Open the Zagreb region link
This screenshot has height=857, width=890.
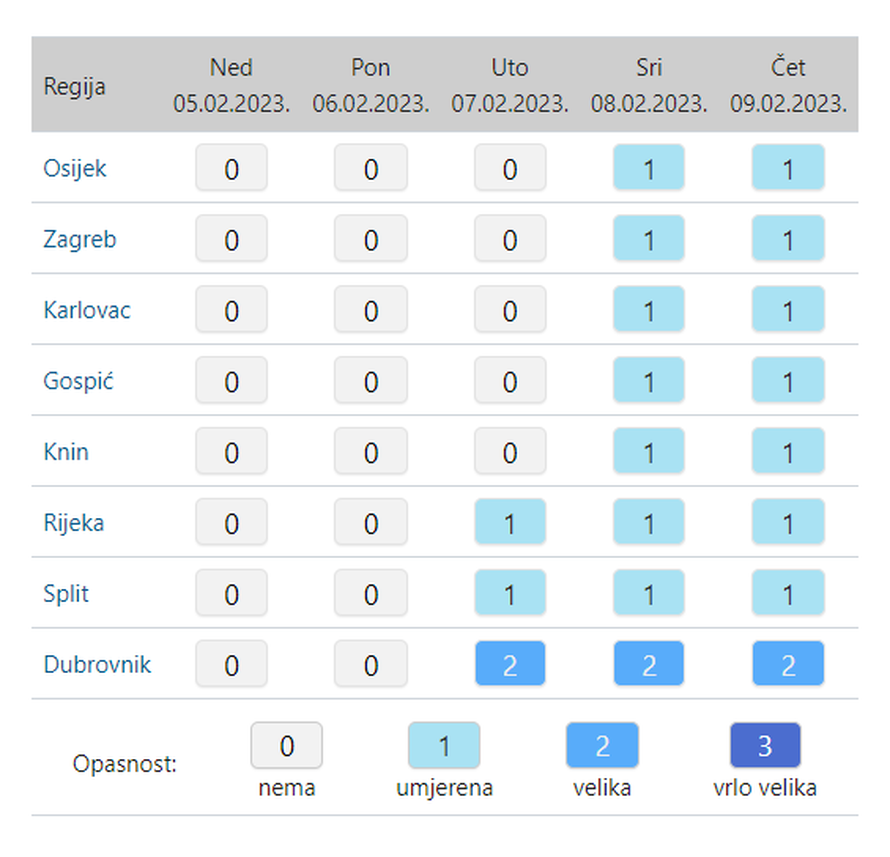pos(79,239)
